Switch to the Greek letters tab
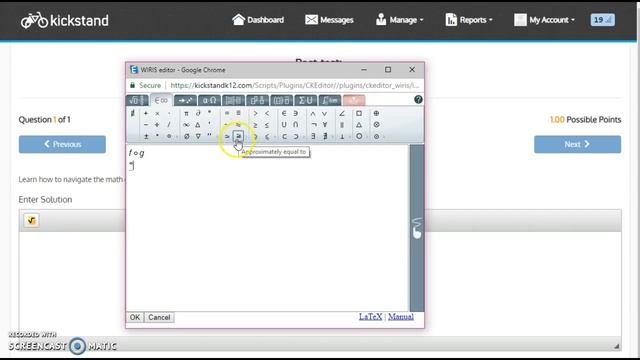Screen dimensions: 640x360 (x=209, y=100)
